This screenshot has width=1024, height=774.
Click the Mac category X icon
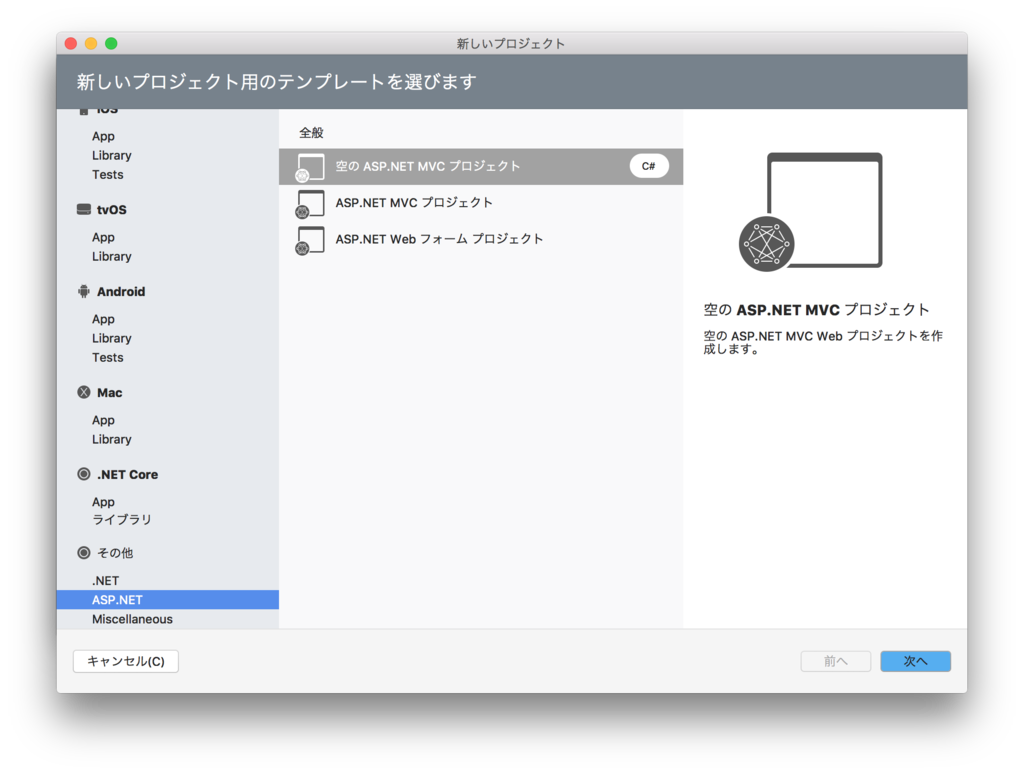[84, 393]
